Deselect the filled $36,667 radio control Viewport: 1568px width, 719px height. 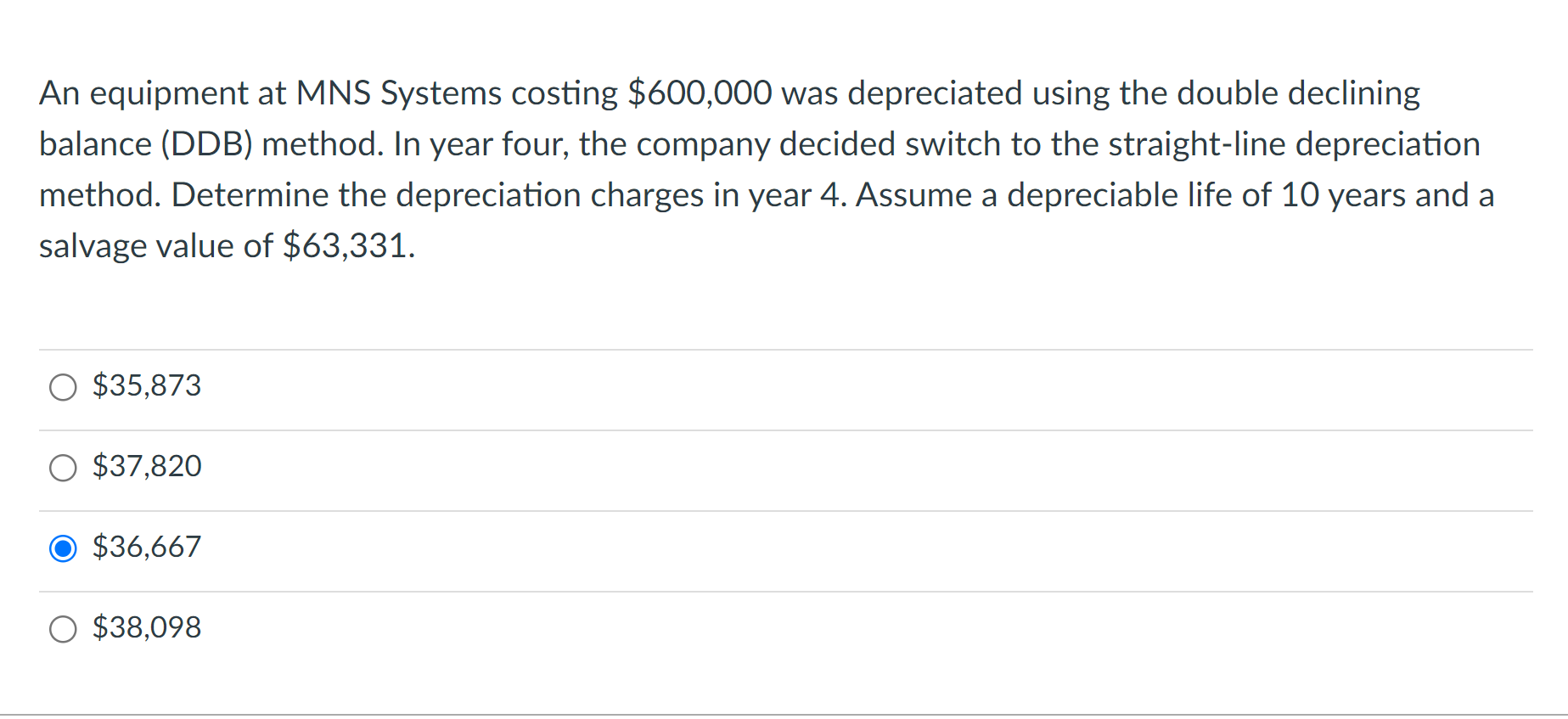[62, 548]
